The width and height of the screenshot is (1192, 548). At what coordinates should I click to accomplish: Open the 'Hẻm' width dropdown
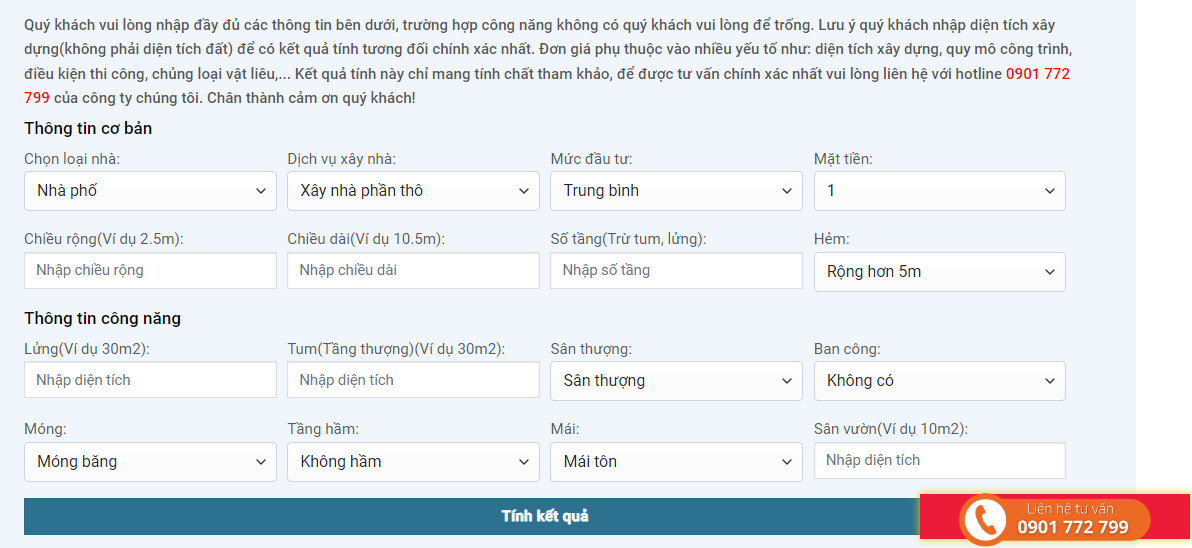tap(939, 272)
